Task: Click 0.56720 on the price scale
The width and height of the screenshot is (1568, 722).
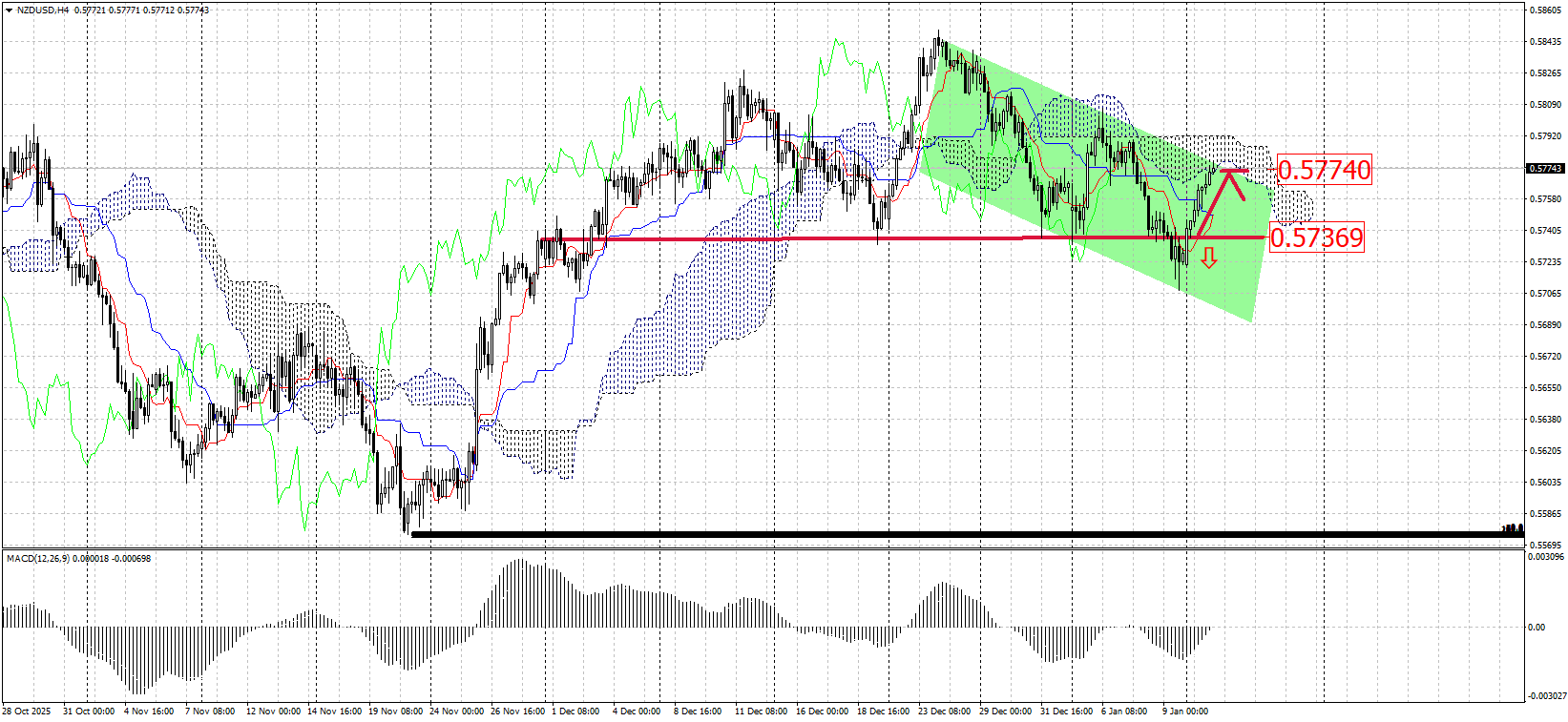Action: point(1546,357)
